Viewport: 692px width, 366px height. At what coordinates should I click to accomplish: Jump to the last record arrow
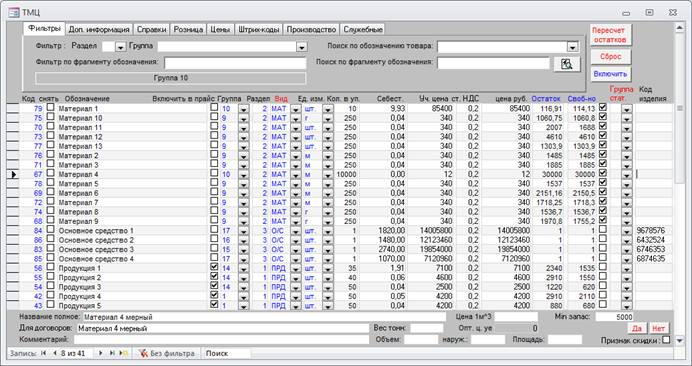point(112,353)
